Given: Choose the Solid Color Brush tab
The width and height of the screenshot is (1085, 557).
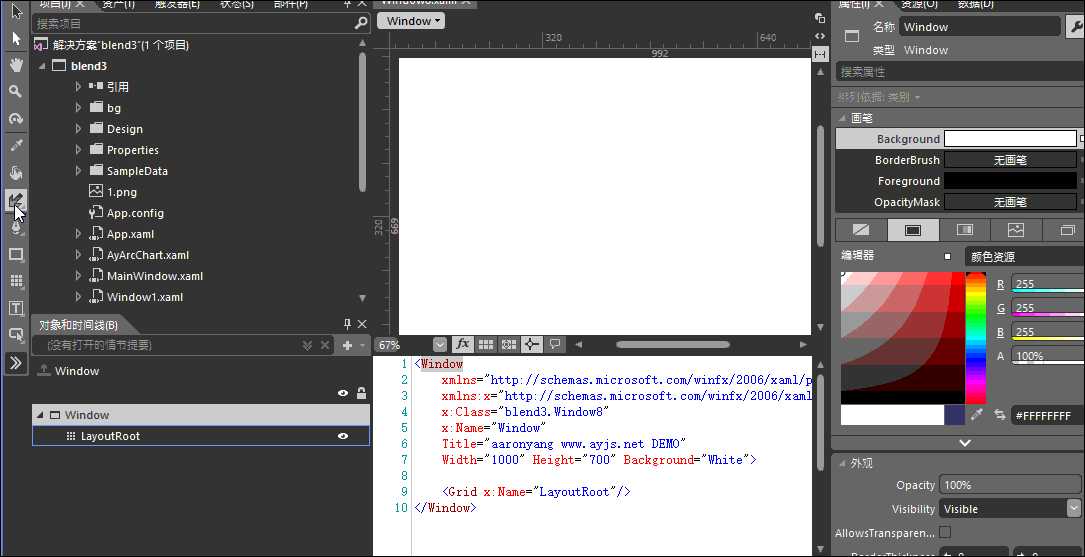Looking at the screenshot, I should (x=913, y=230).
